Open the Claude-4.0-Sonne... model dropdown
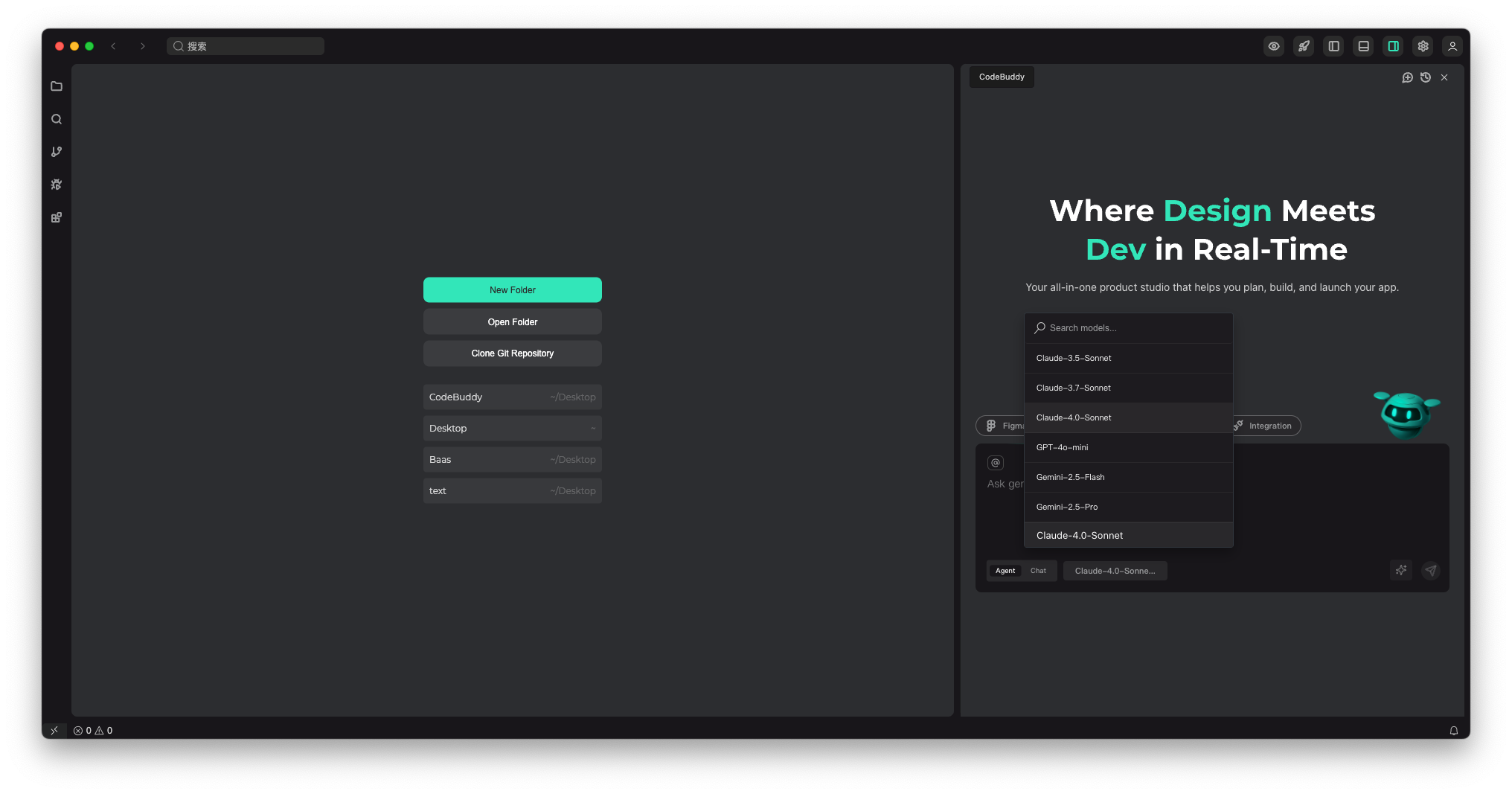 (1115, 571)
